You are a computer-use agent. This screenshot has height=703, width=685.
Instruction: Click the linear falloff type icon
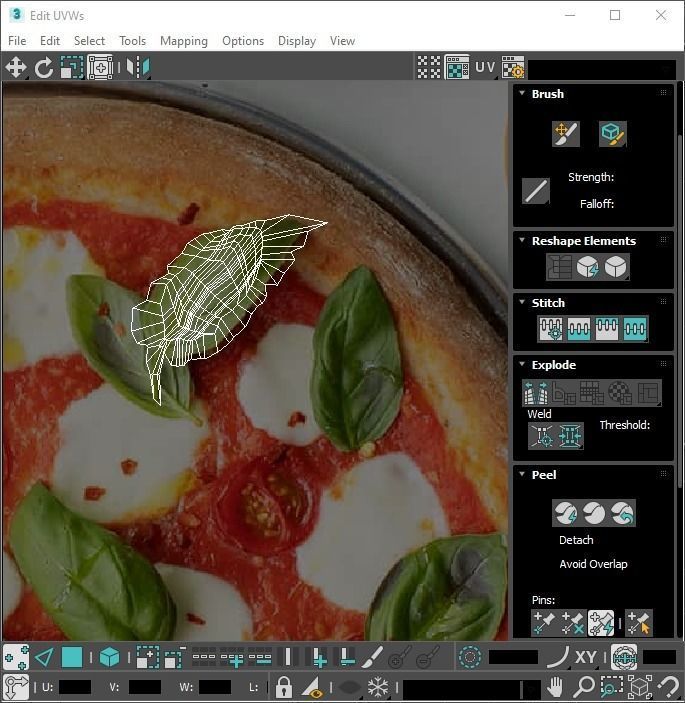(x=536, y=191)
